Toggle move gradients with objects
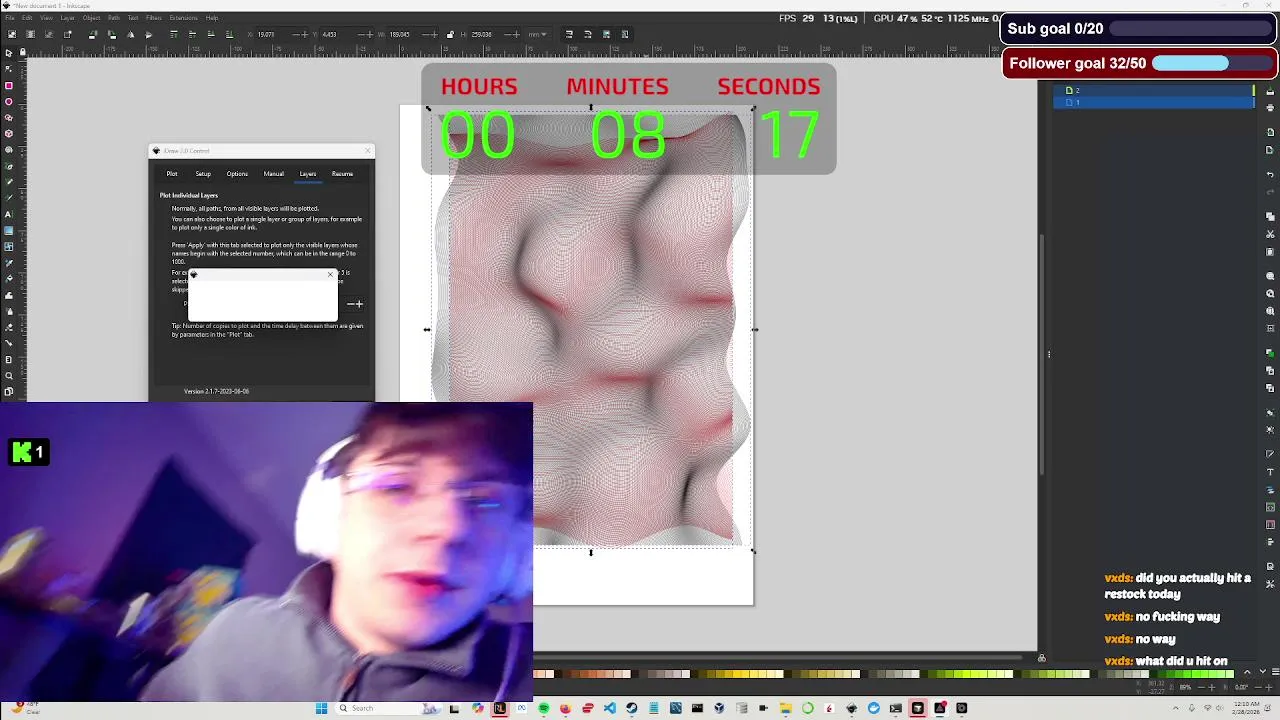 (x=606, y=34)
